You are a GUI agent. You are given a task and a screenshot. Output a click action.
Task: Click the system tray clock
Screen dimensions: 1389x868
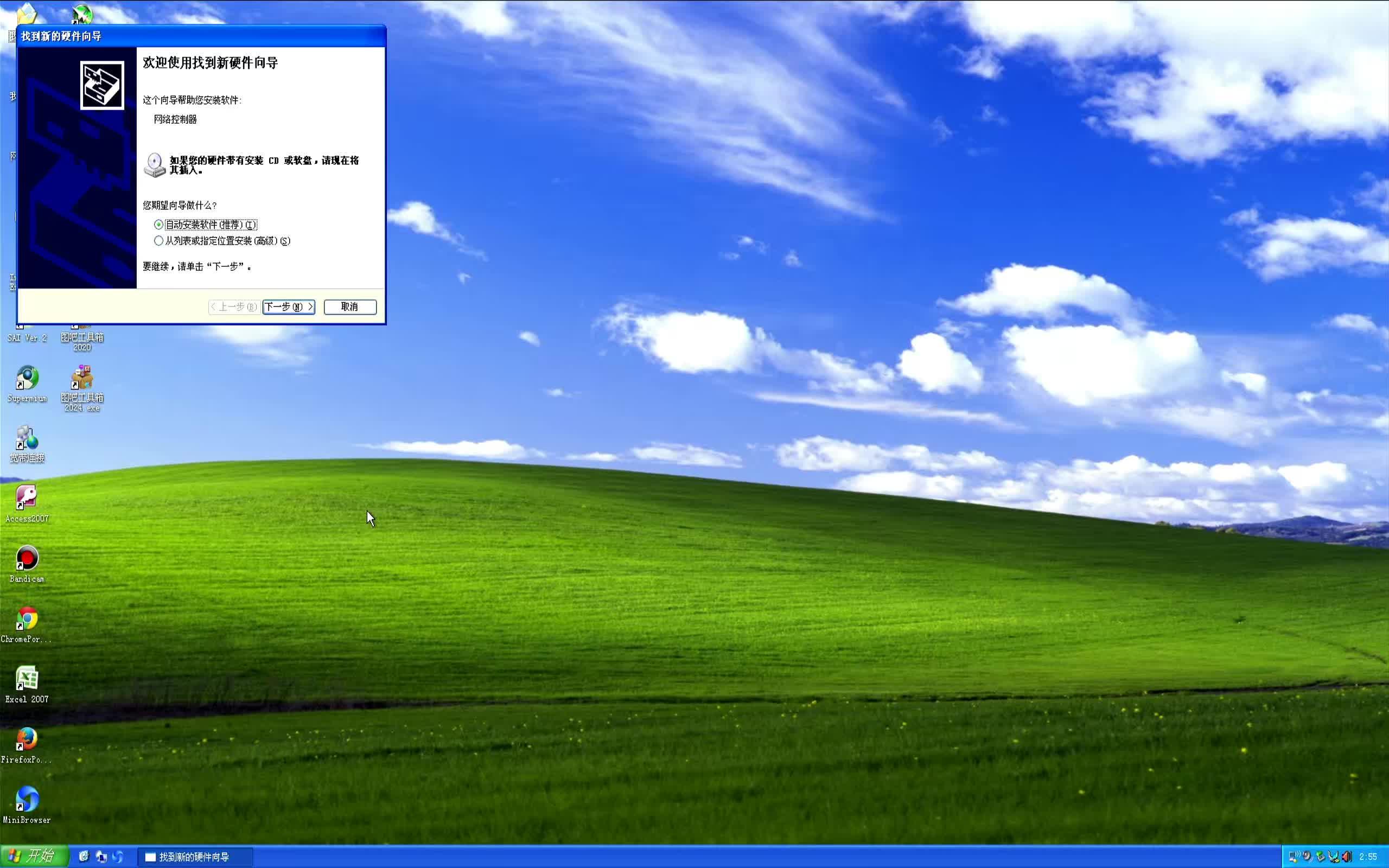[1368, 857]
